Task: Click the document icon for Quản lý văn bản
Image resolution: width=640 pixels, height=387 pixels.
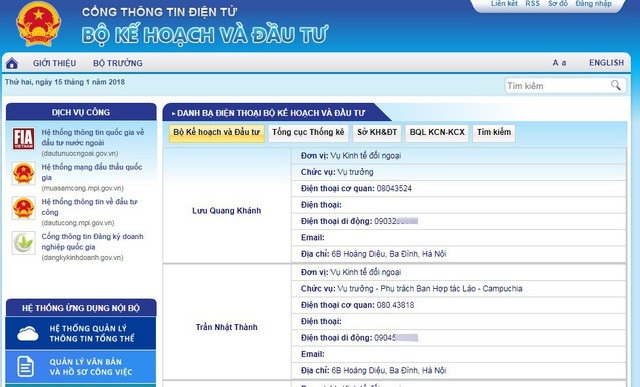Action: [x=25, y=366]
